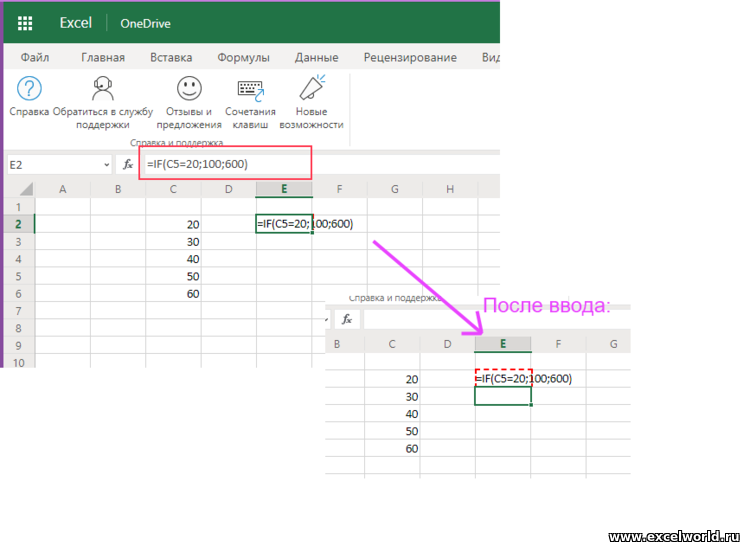Image resolution: width=750 pixels, height=552 pixels.
Task: Select column C header in upper sheet
Action: click(x=173, y=189)
